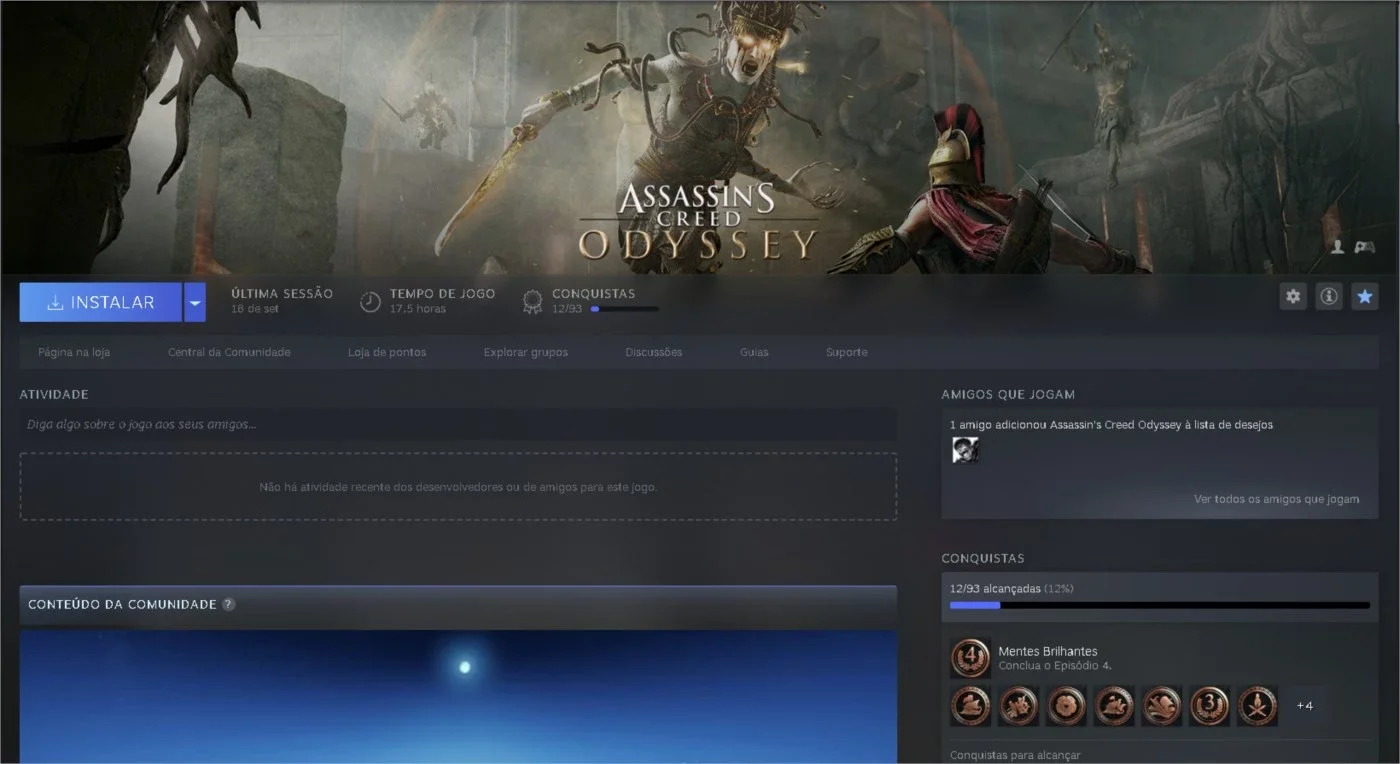
Task: Click the TEMPO DE JOGO label
Action: [x=442, y=294]
